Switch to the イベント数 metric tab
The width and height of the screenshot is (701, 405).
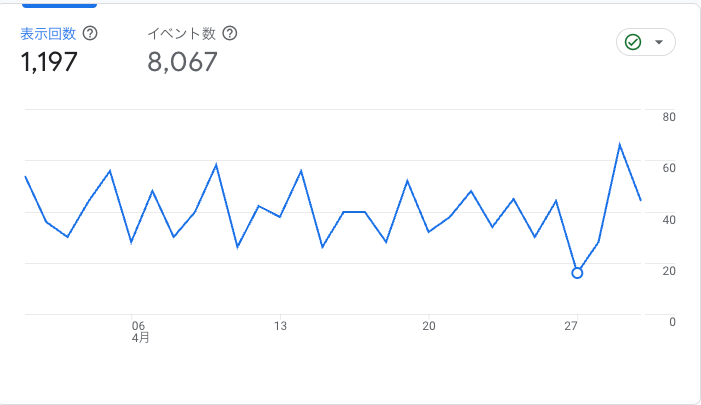pos(182,34)
